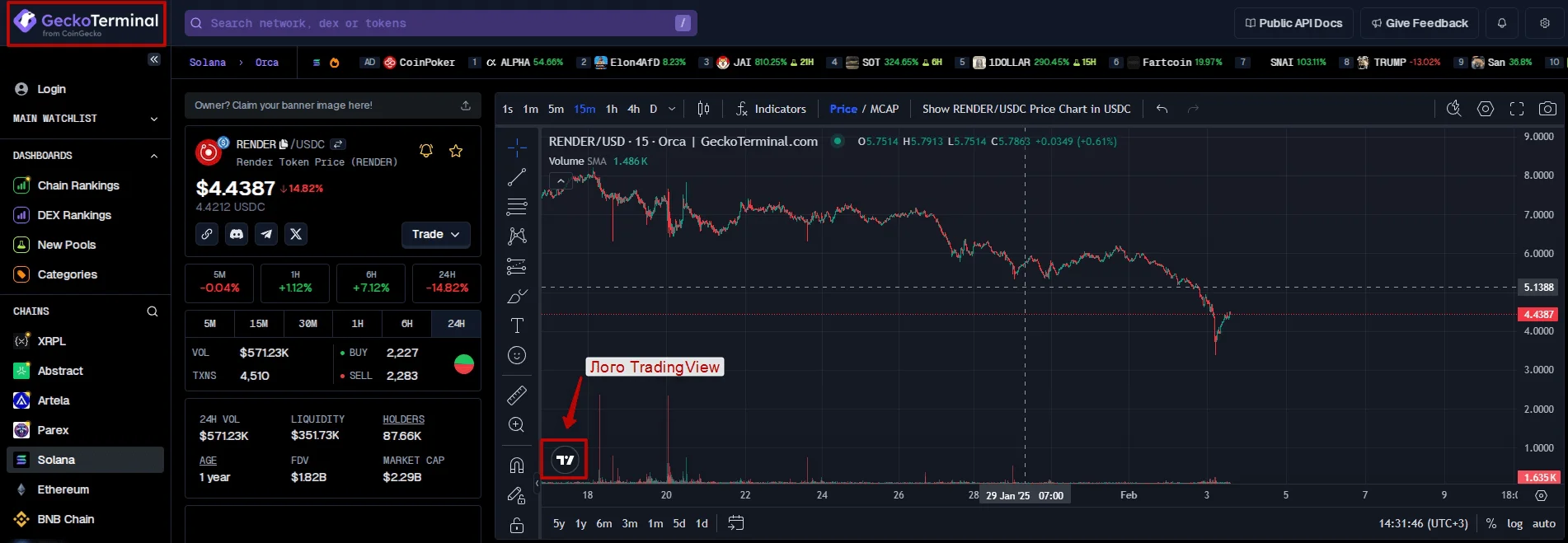The height and width of the screenshot is (543, 1568).
Task: Redo the chart action
Action: 1192,109
